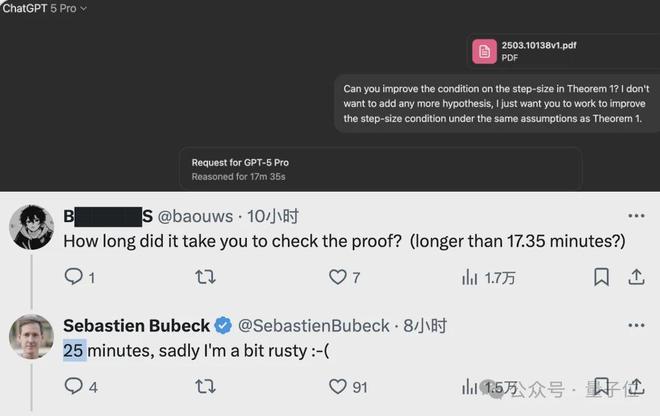Like the baouws tweet with 7 likes
The width and height of the screenshot is (660, 416).
[337, 277]
